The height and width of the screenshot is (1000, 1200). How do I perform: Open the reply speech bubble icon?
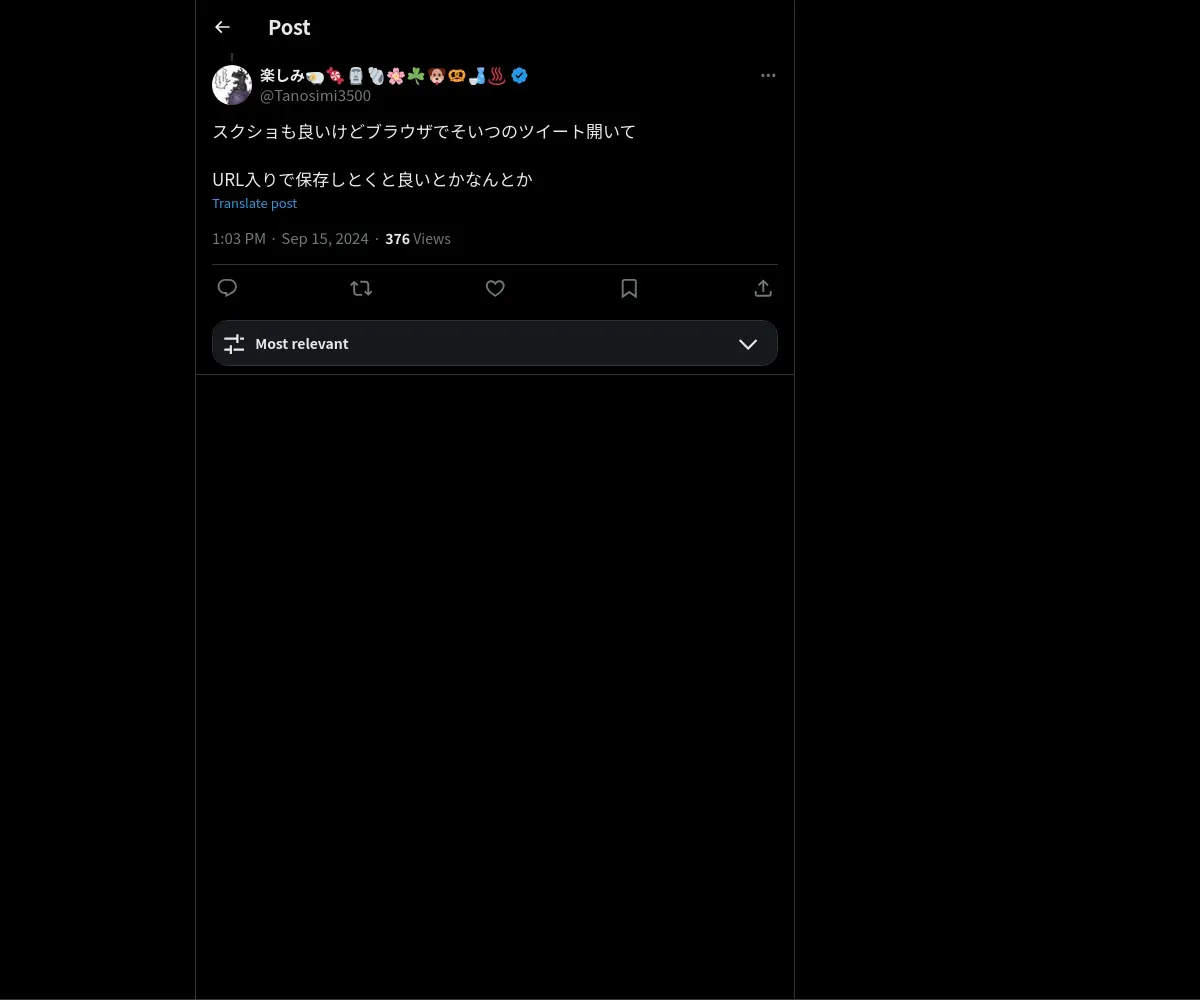[x=227, y=288]
